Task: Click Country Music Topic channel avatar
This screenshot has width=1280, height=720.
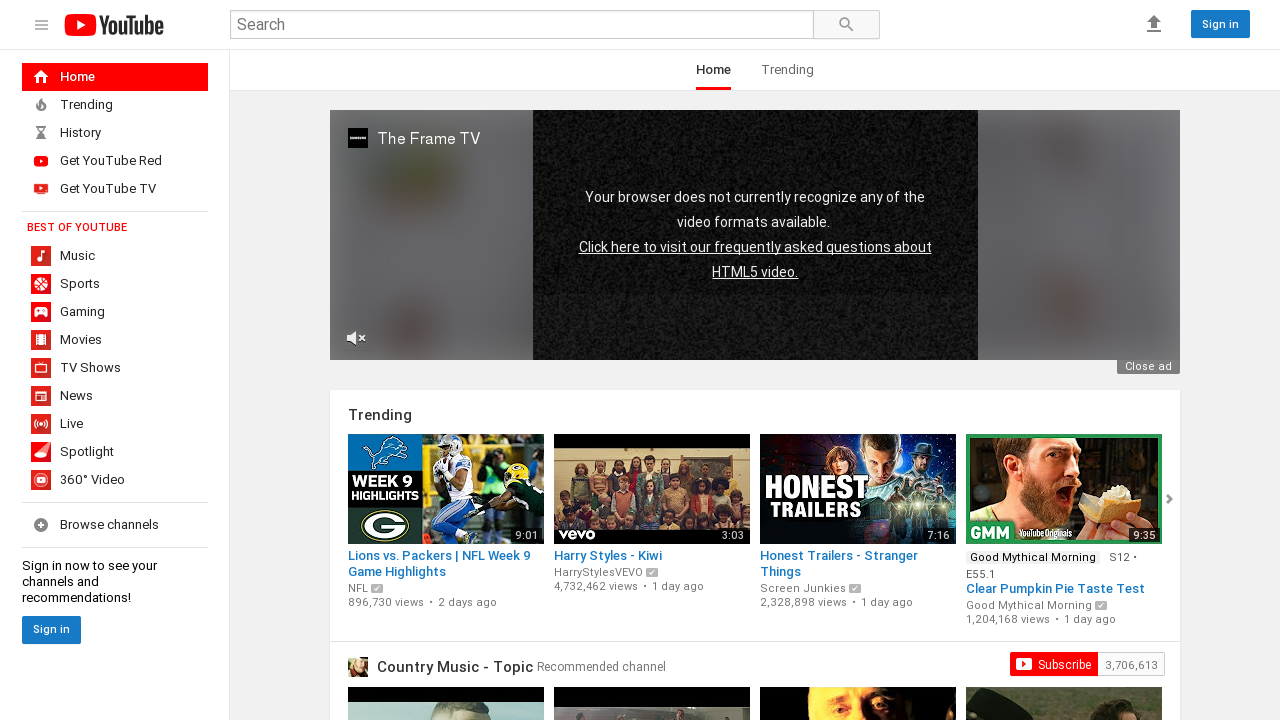Action: point(358,667)
